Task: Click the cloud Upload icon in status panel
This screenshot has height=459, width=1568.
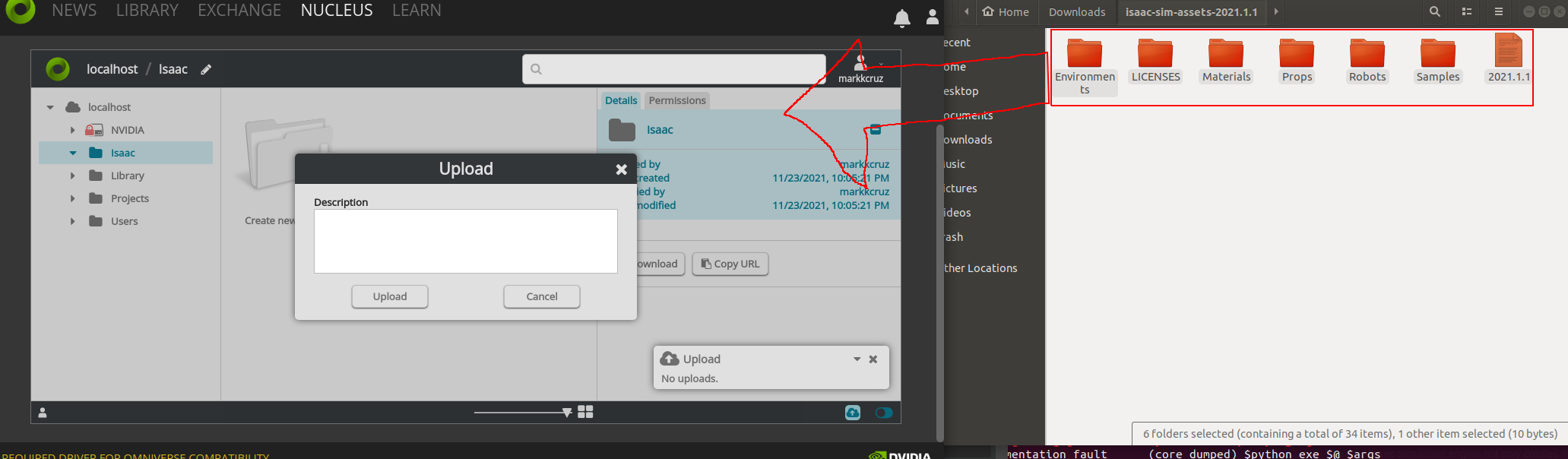Action: pos(670,359)
